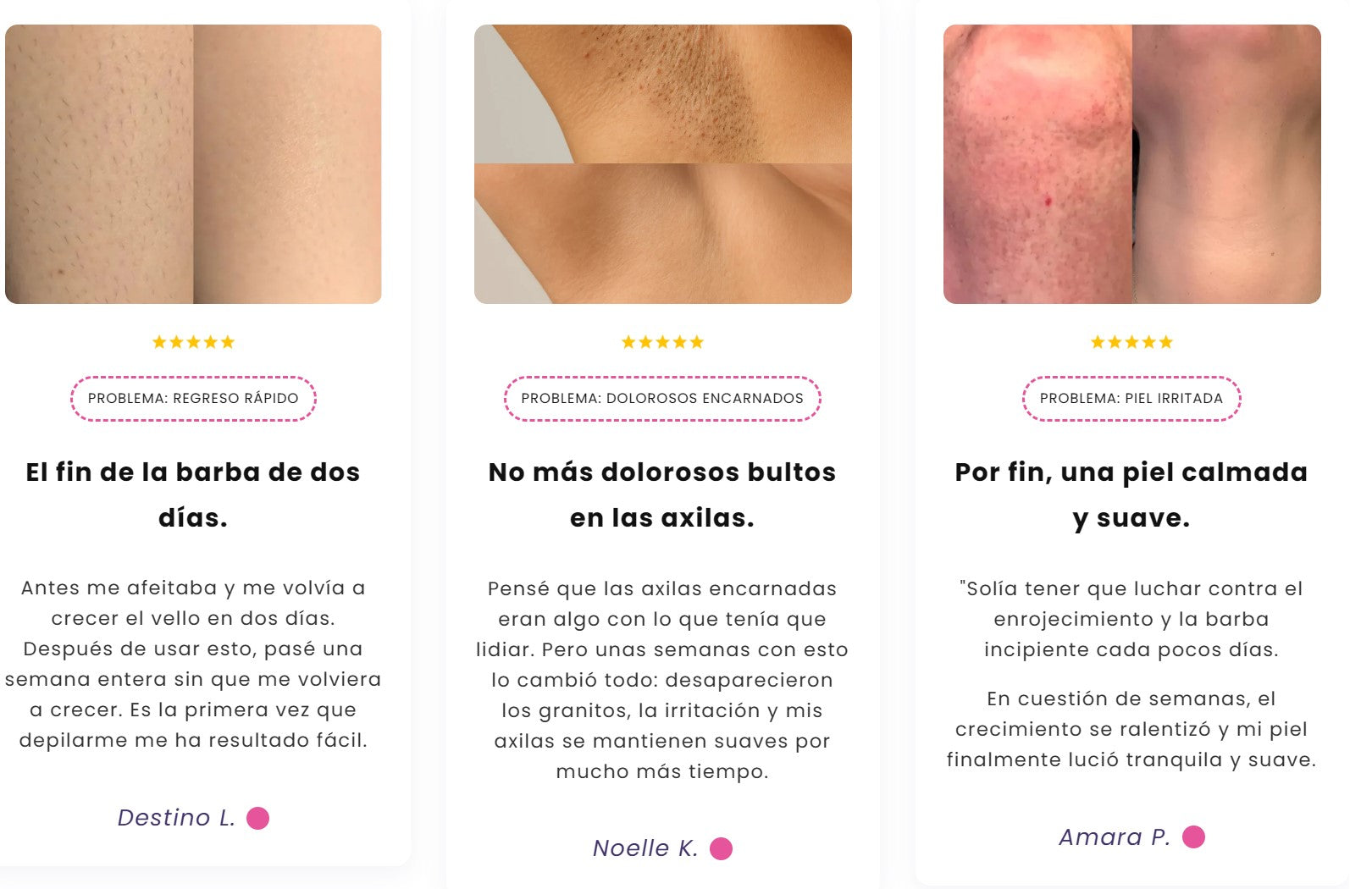The height and width of the screenshot is (889, 1372).
Task: Click the star rating above Piel Irritada
Action: tap(1131, 342)
